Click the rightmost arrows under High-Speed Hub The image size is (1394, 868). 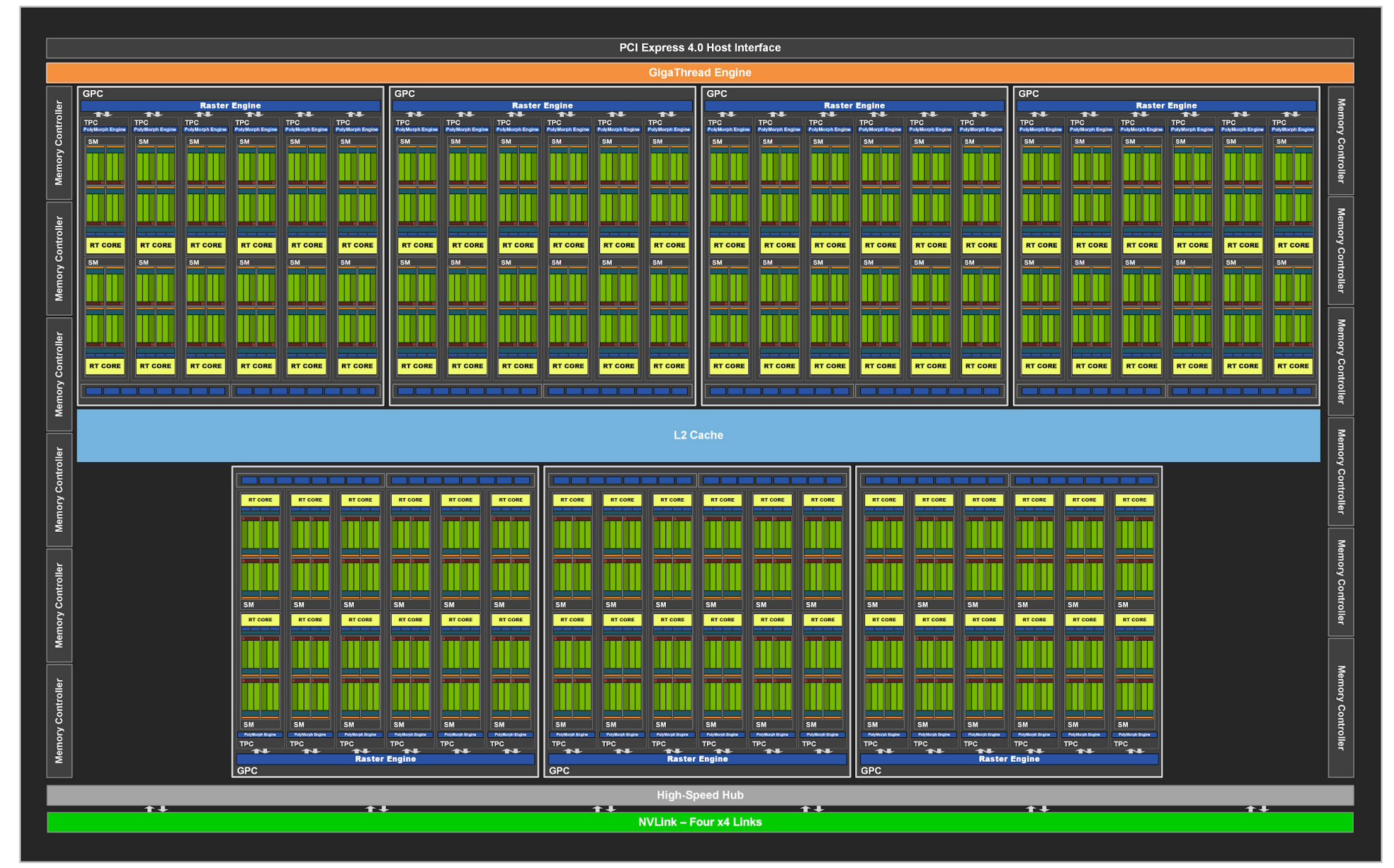click(1256, 809)
